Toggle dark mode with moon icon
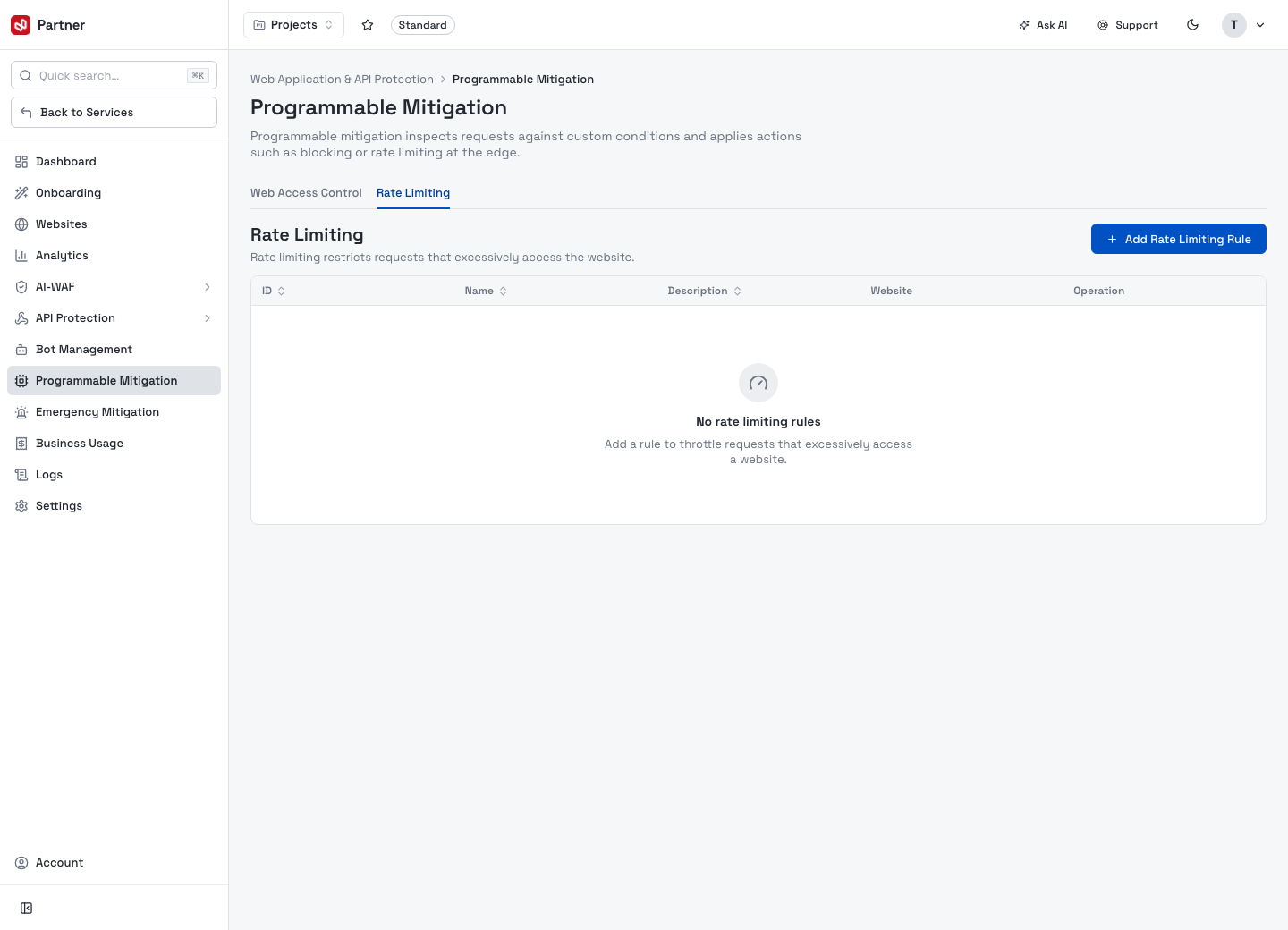Screen dimensions: 1288x930 coord(1192,25)
